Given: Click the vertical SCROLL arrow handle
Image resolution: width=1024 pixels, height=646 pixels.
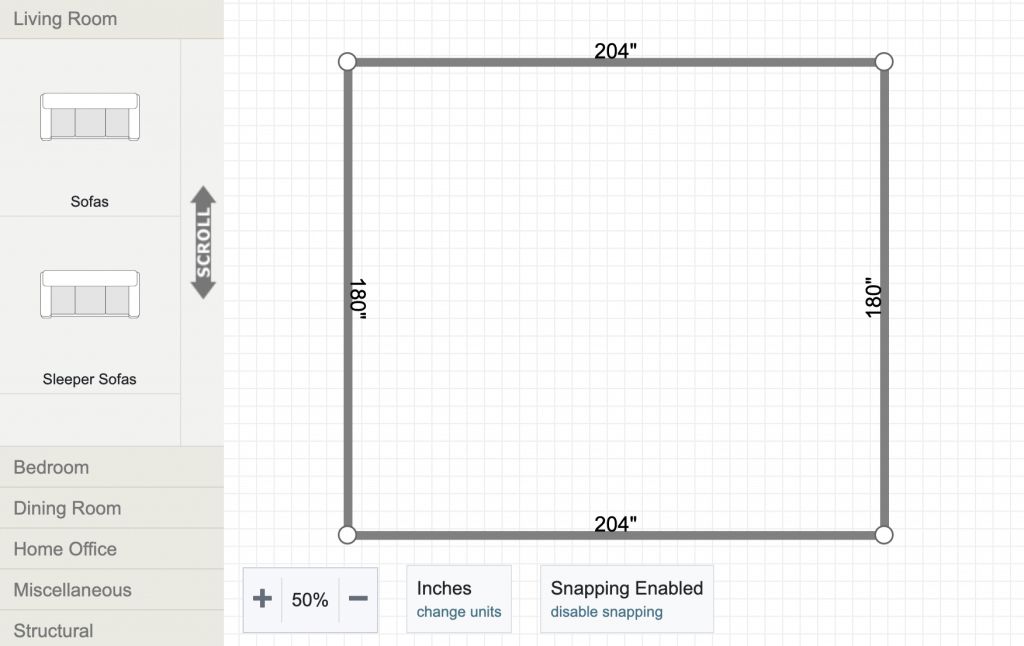Looking at the screenshot, I should click(204, 242).
